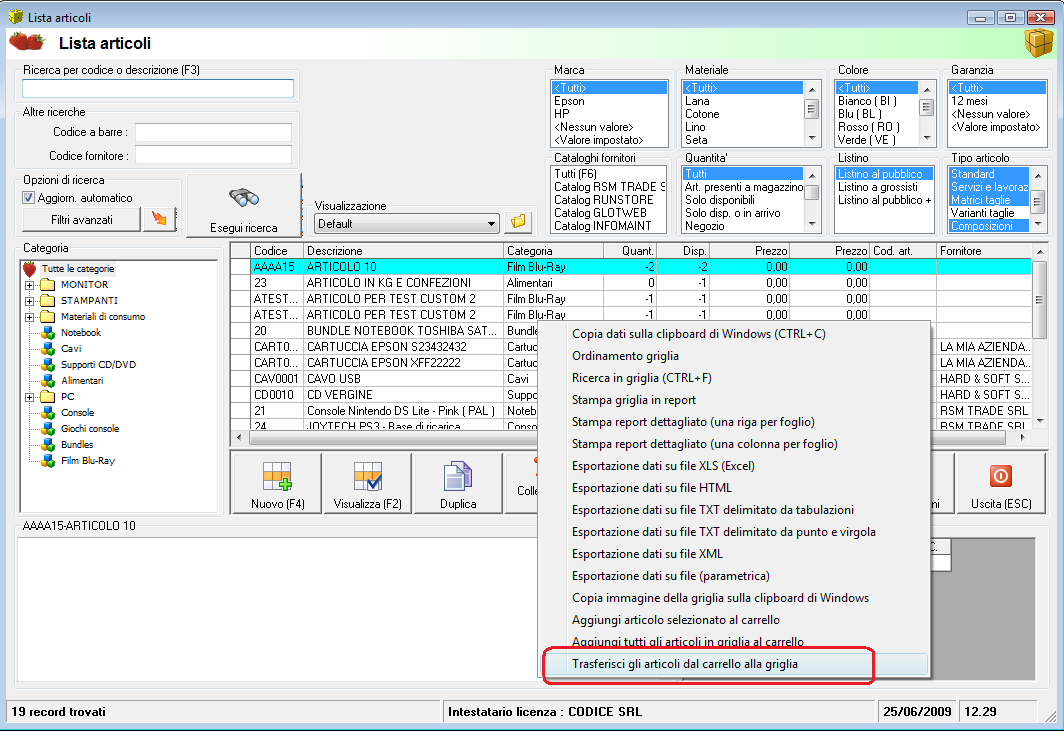Click the grid vertical scrollbar thumb
The width and height of the screenshot is (1064, 731).
coord(1039,299)
